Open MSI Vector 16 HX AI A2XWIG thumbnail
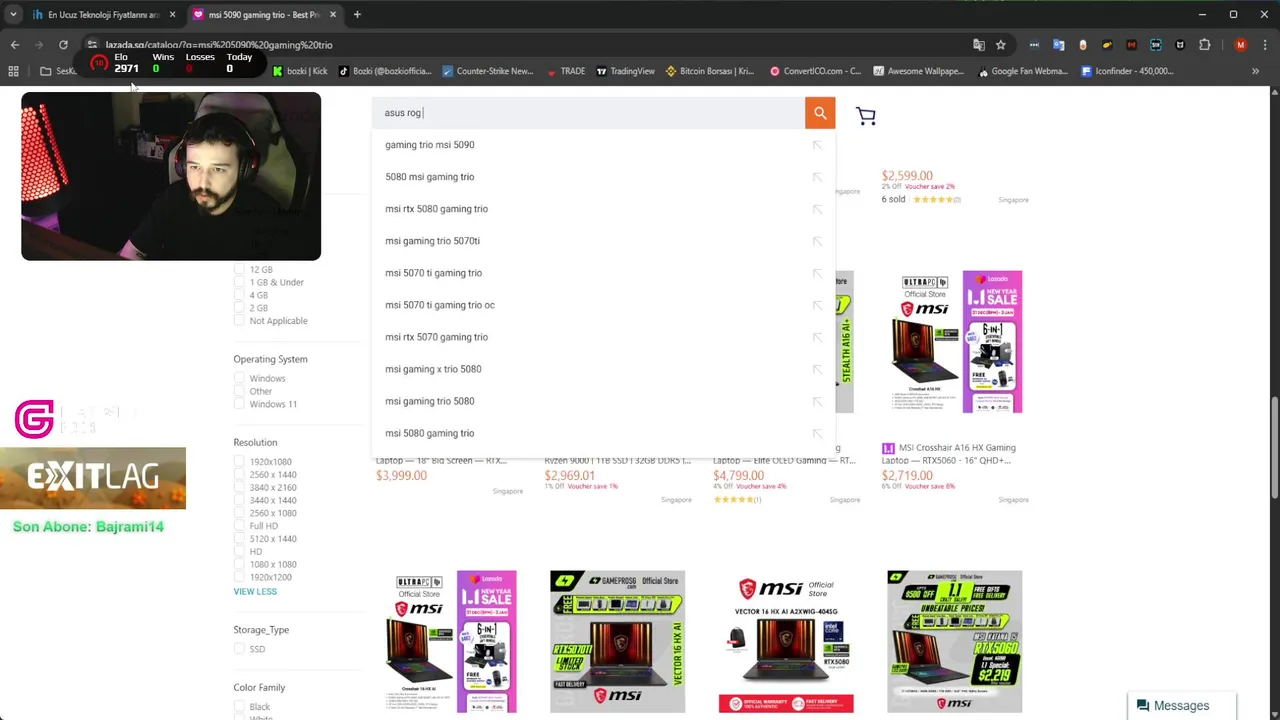Viewport: 1280px width, 720px height. tap(786, 642)
